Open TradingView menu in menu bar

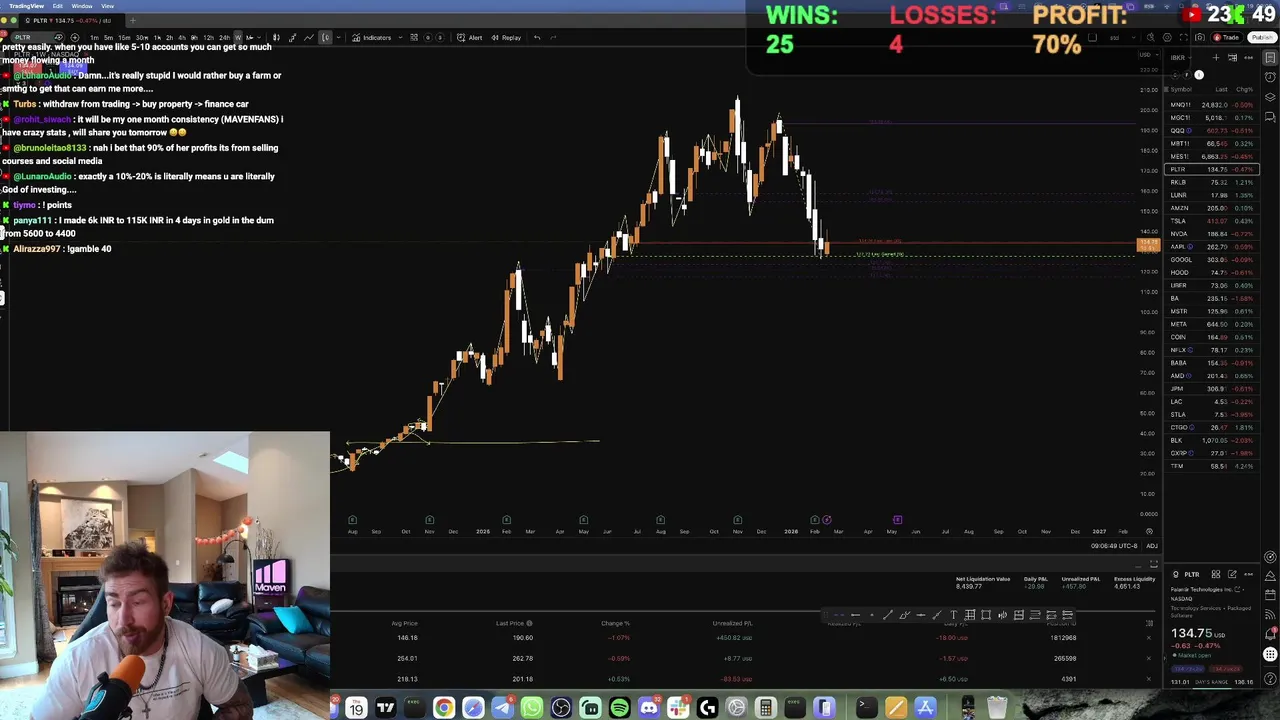[27, 6]
